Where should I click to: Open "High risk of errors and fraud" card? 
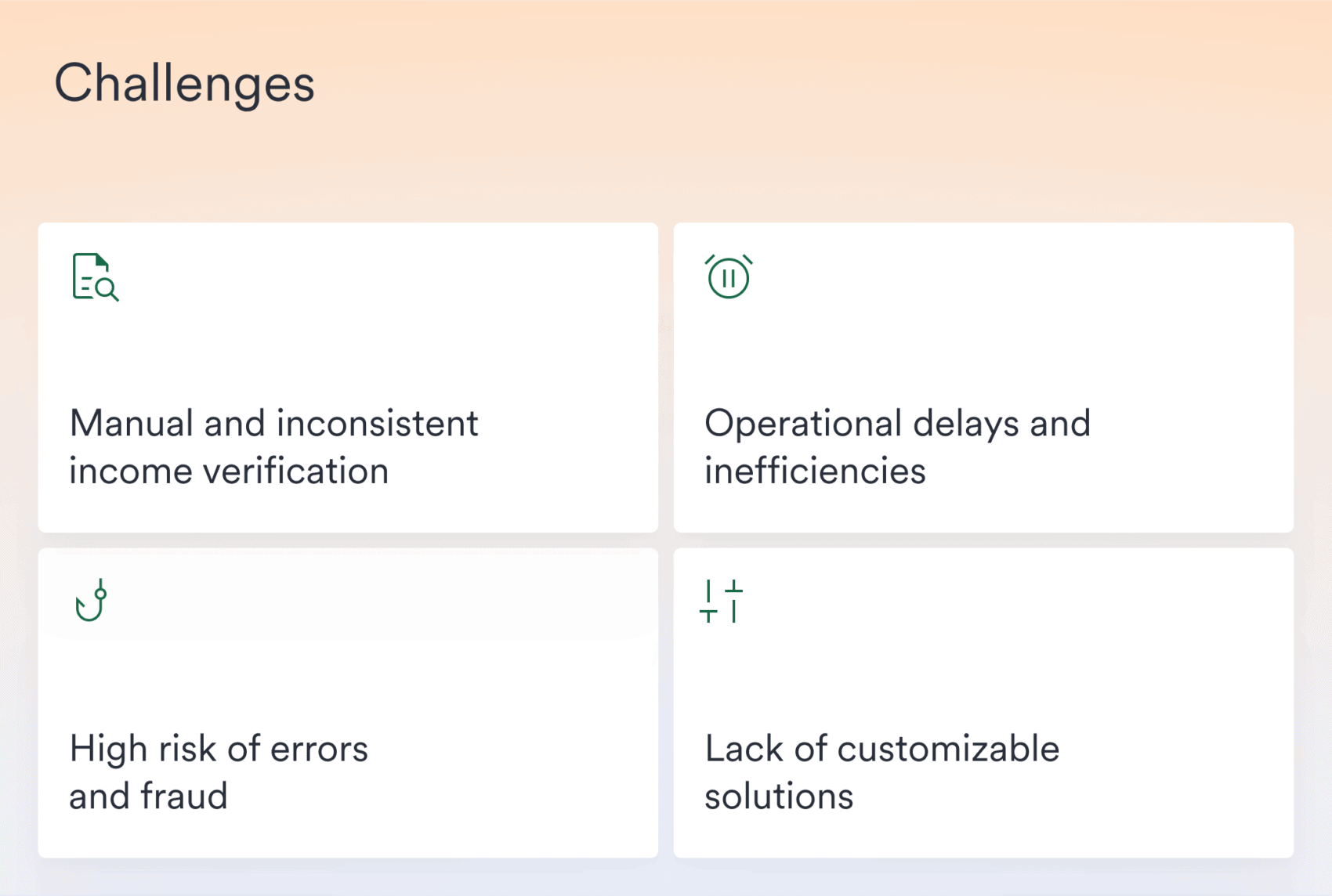click(x=348, y=703)
